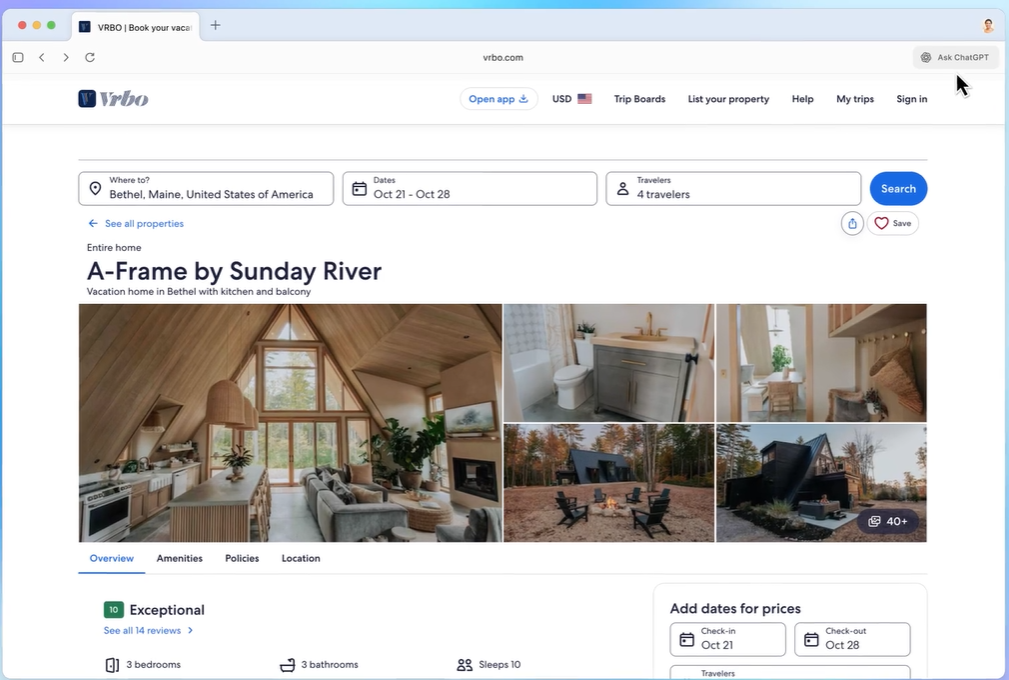Click the Exceptional rating text
Viewport: 1009px width, 680px height.
(167, 610)
